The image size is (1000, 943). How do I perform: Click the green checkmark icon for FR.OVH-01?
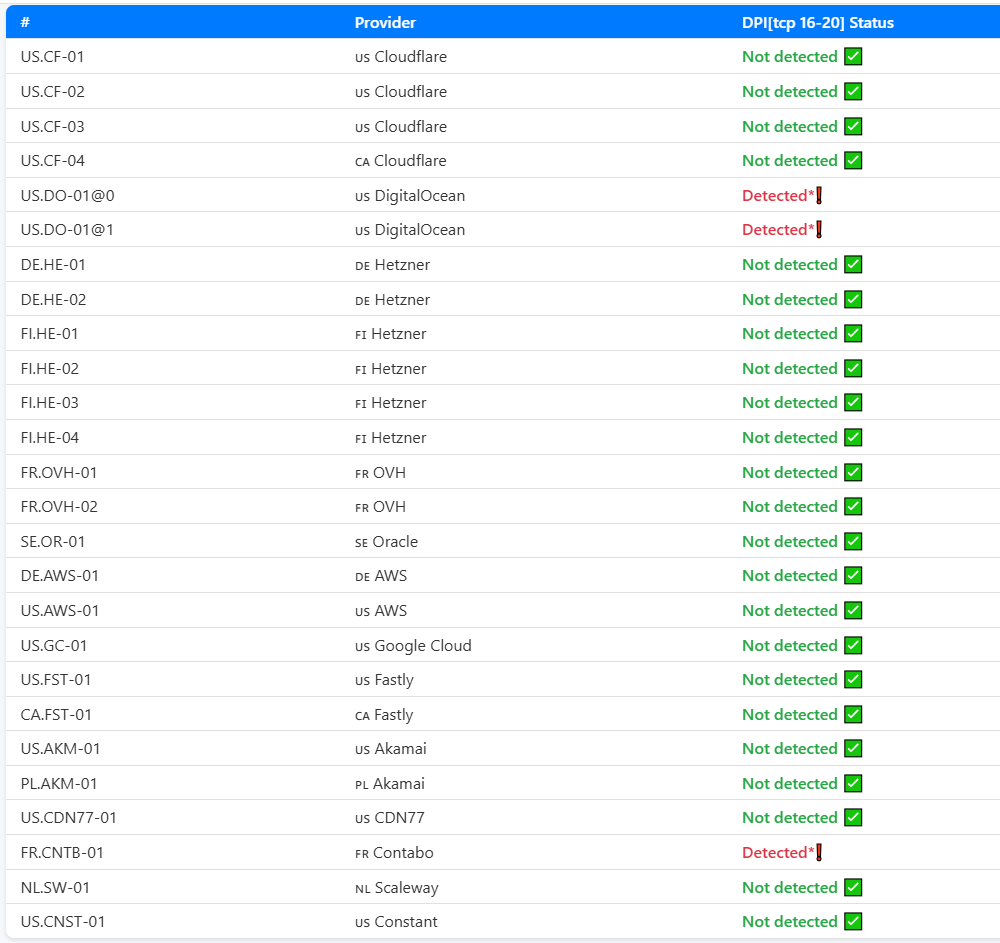[853, 472]
